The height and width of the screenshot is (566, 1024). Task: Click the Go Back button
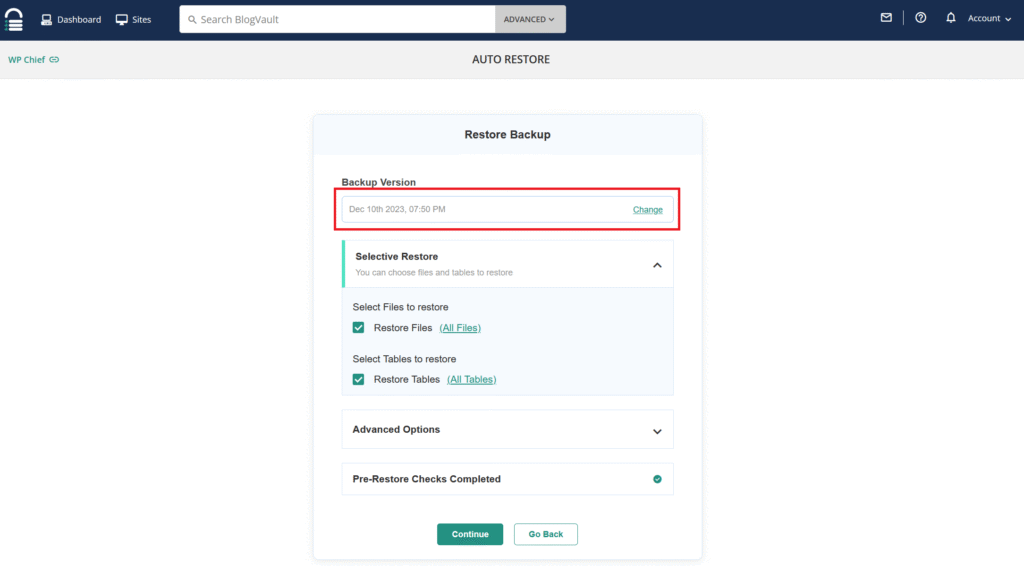pos(546,534)
